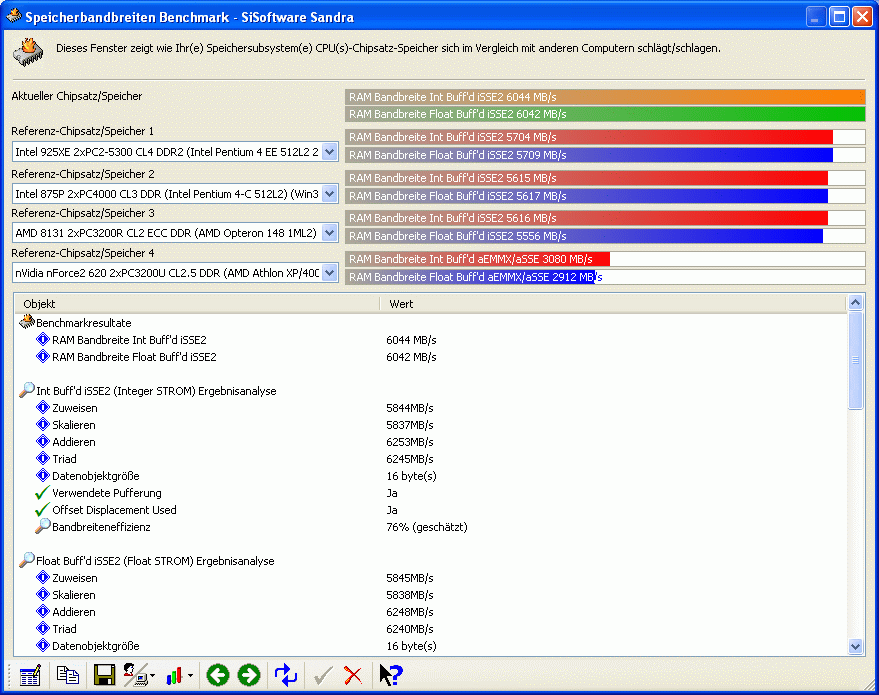The image size is (879, 695).
Task: Click blue Float Buff'd 5709 MB/s bar
Action: pyautogui.click(x=589, y=155)
